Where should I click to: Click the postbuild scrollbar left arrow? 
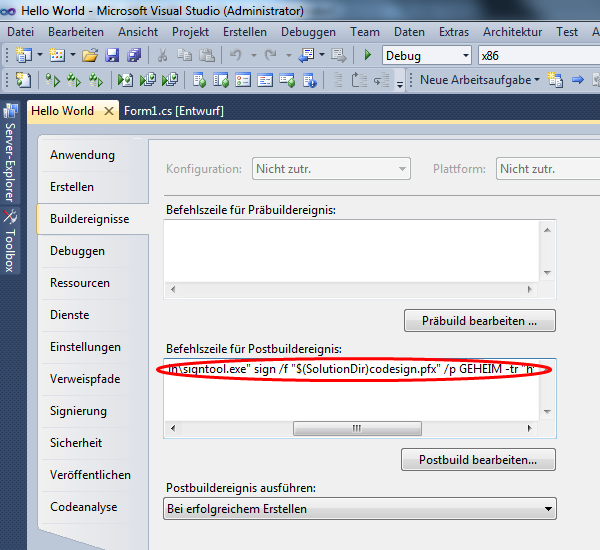pos(173,428)
